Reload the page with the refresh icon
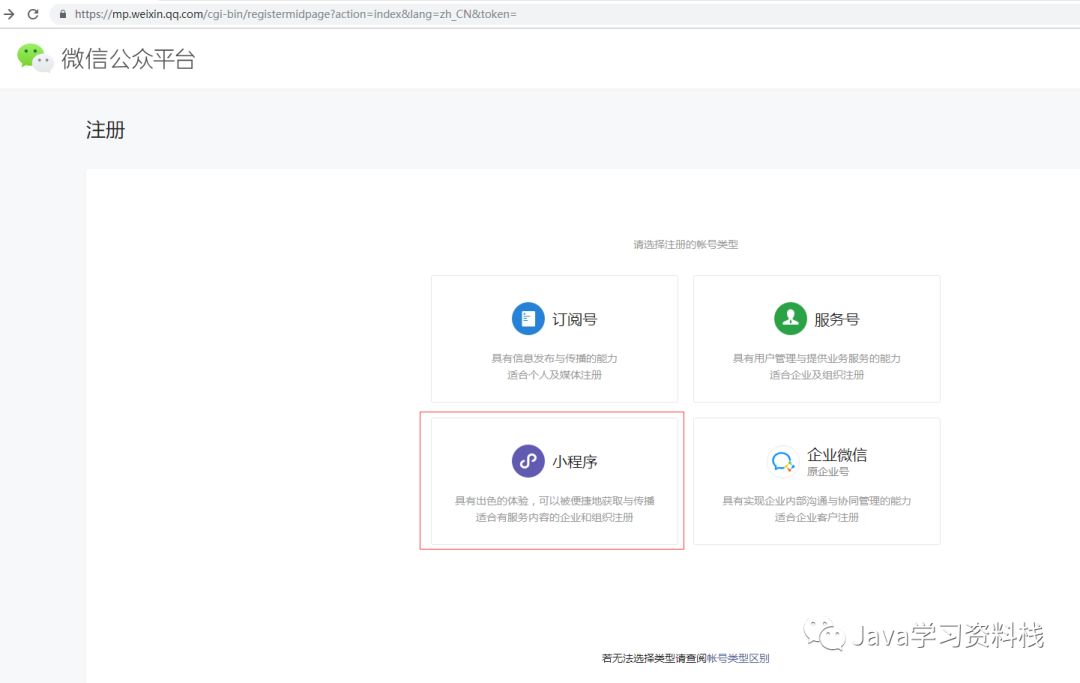This screenshot has height=683, width=1080. (33, 14)
